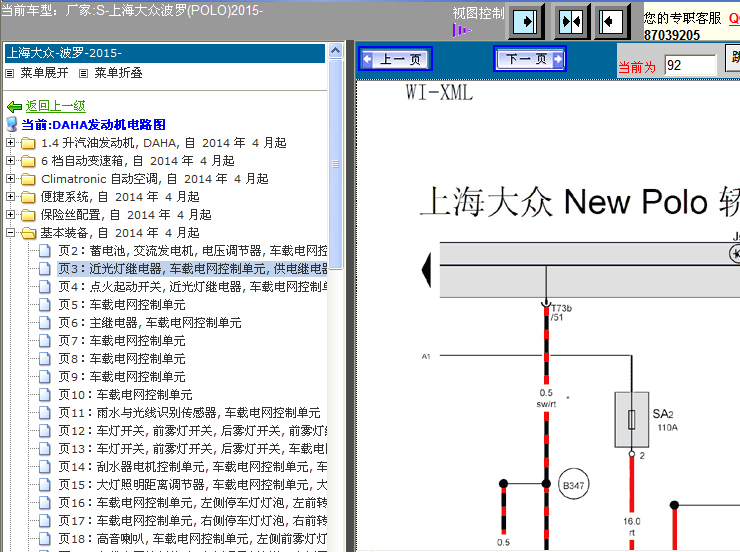The image size is (740, 552).
Task: Click black left triangle on diagram edge
Action: (x=426, y=270)
